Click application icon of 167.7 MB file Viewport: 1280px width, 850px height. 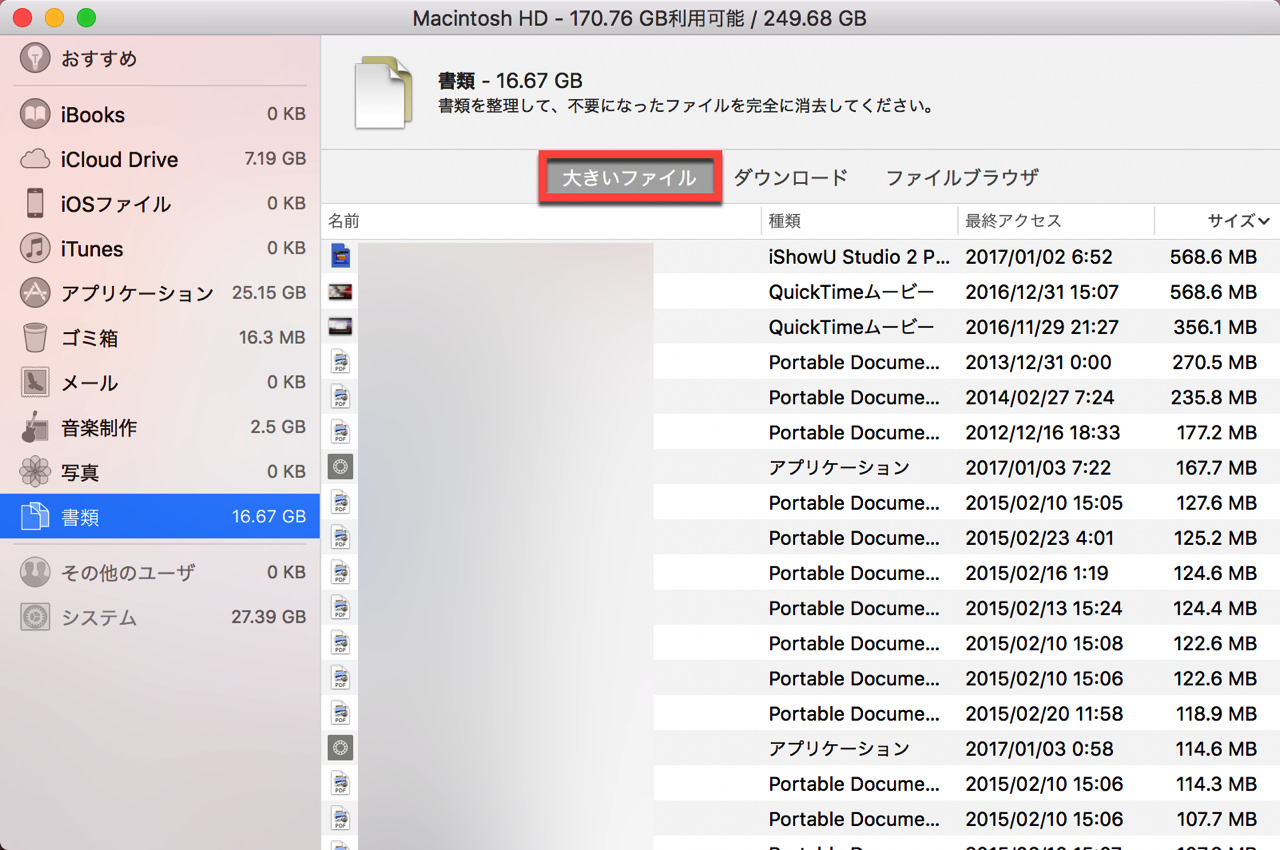(x=340, y=467)
